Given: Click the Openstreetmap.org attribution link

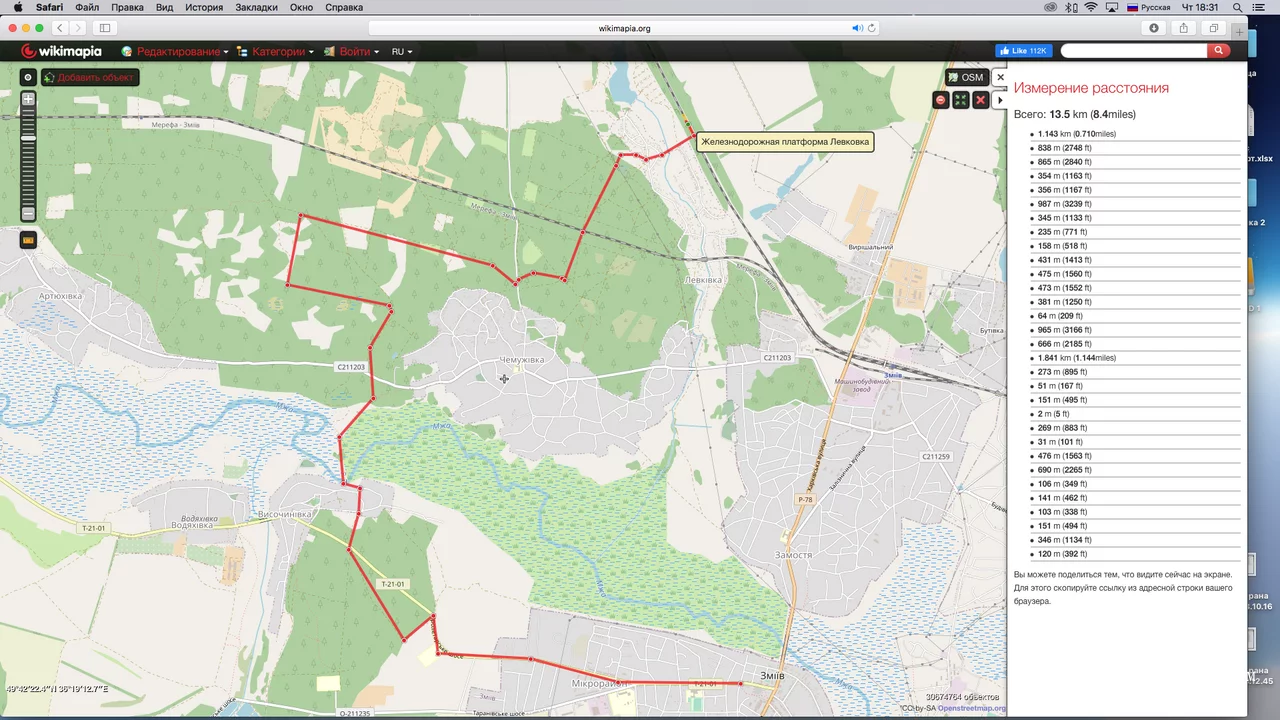Looking at the screenshot, I should click(972, 708).
